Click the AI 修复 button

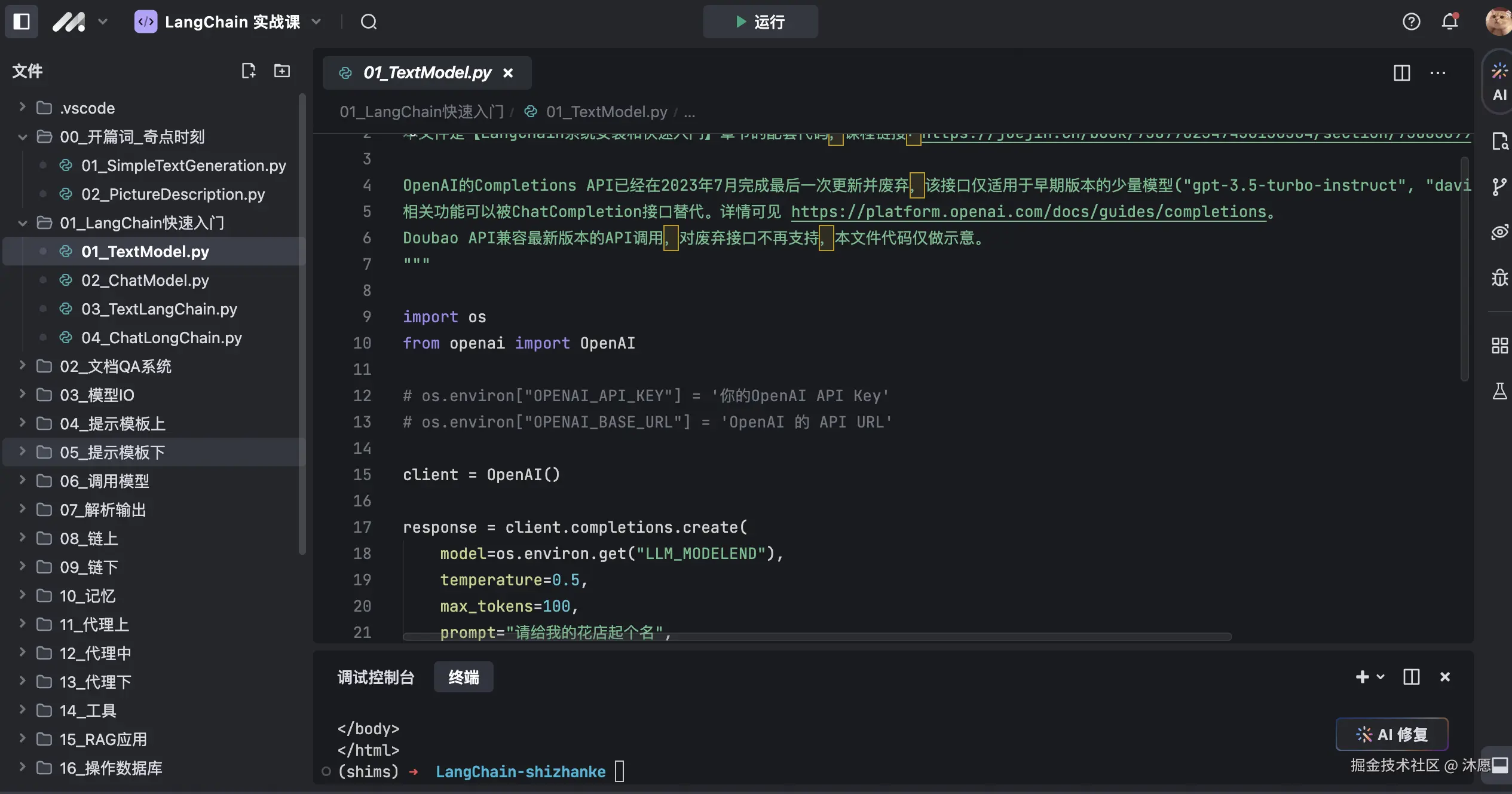click(x=1391, y=734)
